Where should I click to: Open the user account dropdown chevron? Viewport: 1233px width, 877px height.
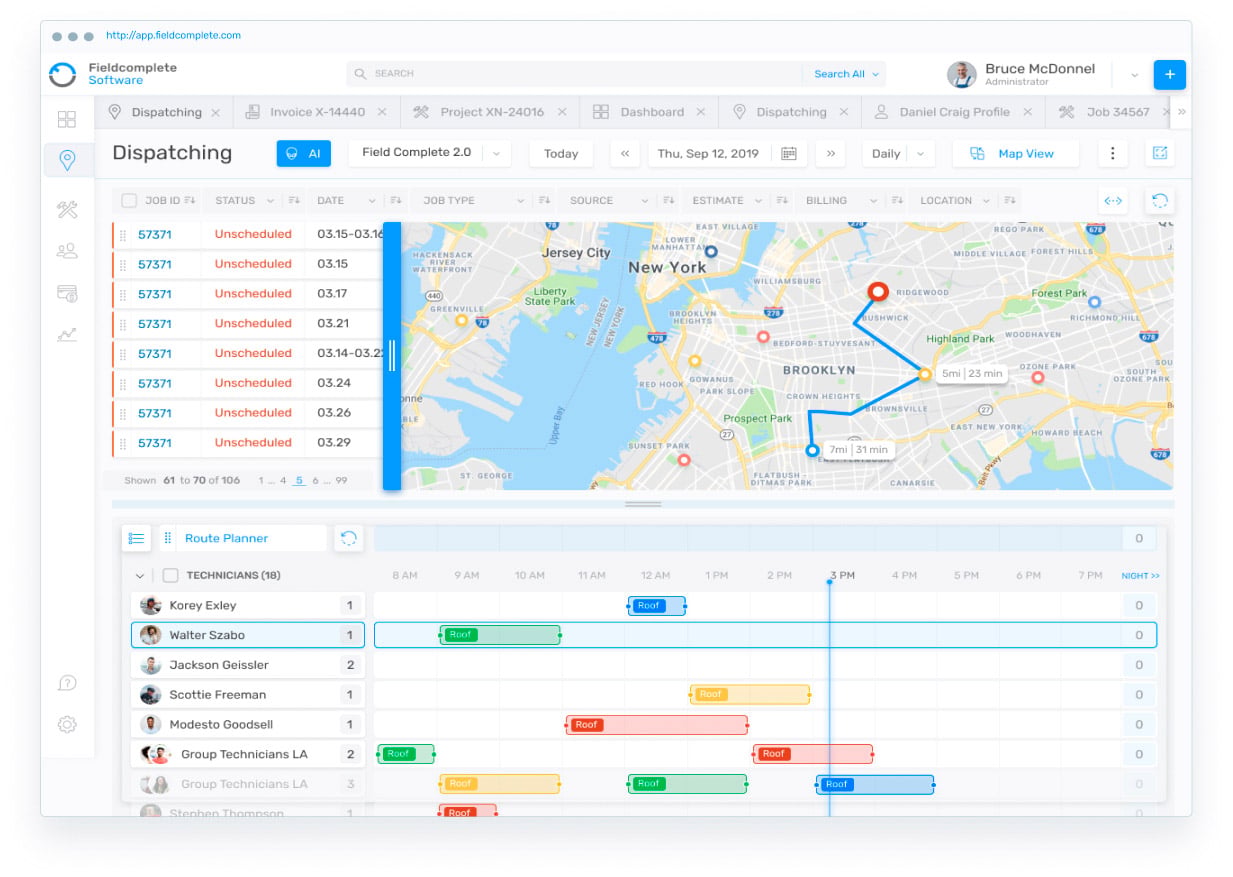1134,75
